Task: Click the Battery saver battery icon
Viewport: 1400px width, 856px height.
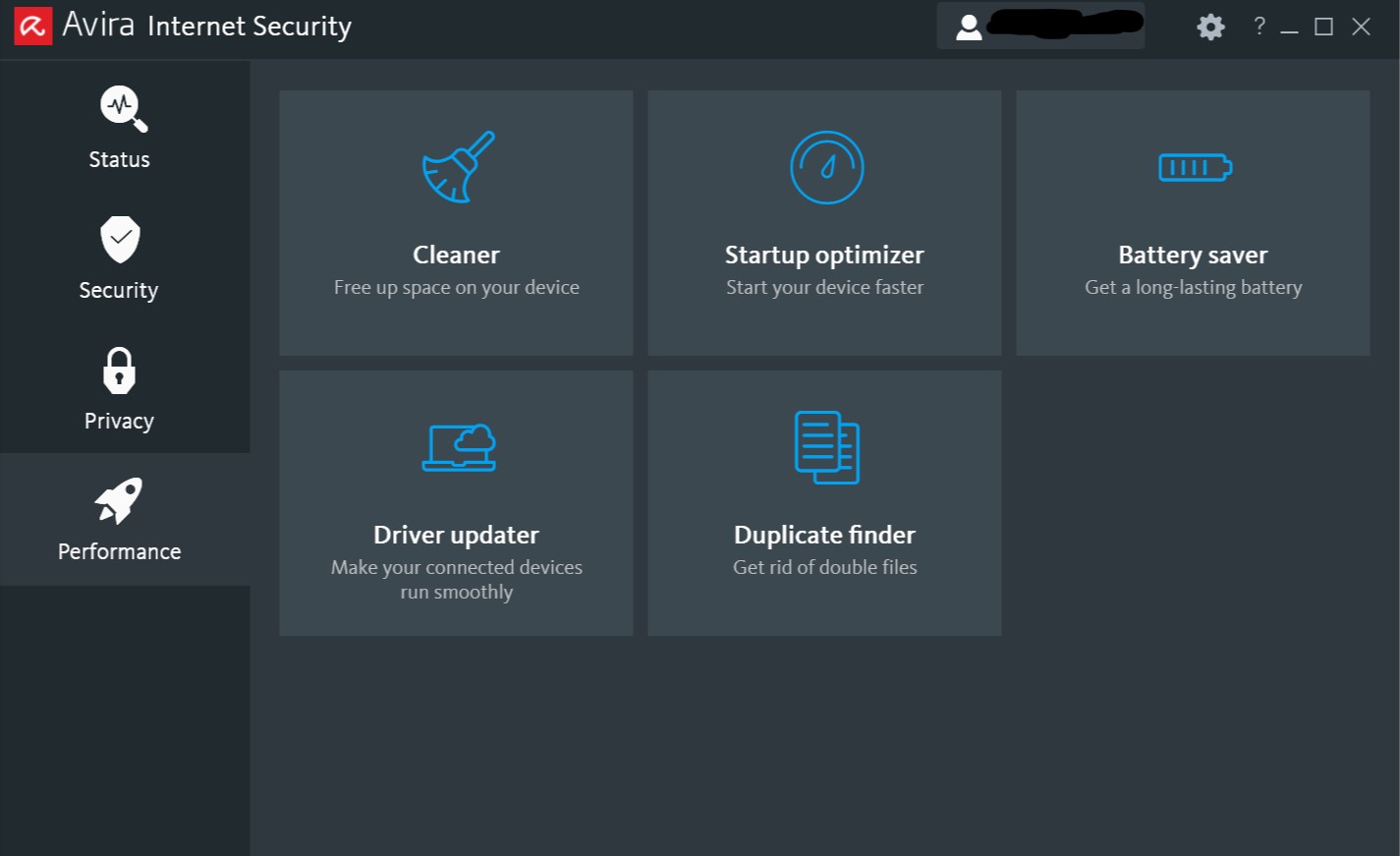Action: point(1195,168)
